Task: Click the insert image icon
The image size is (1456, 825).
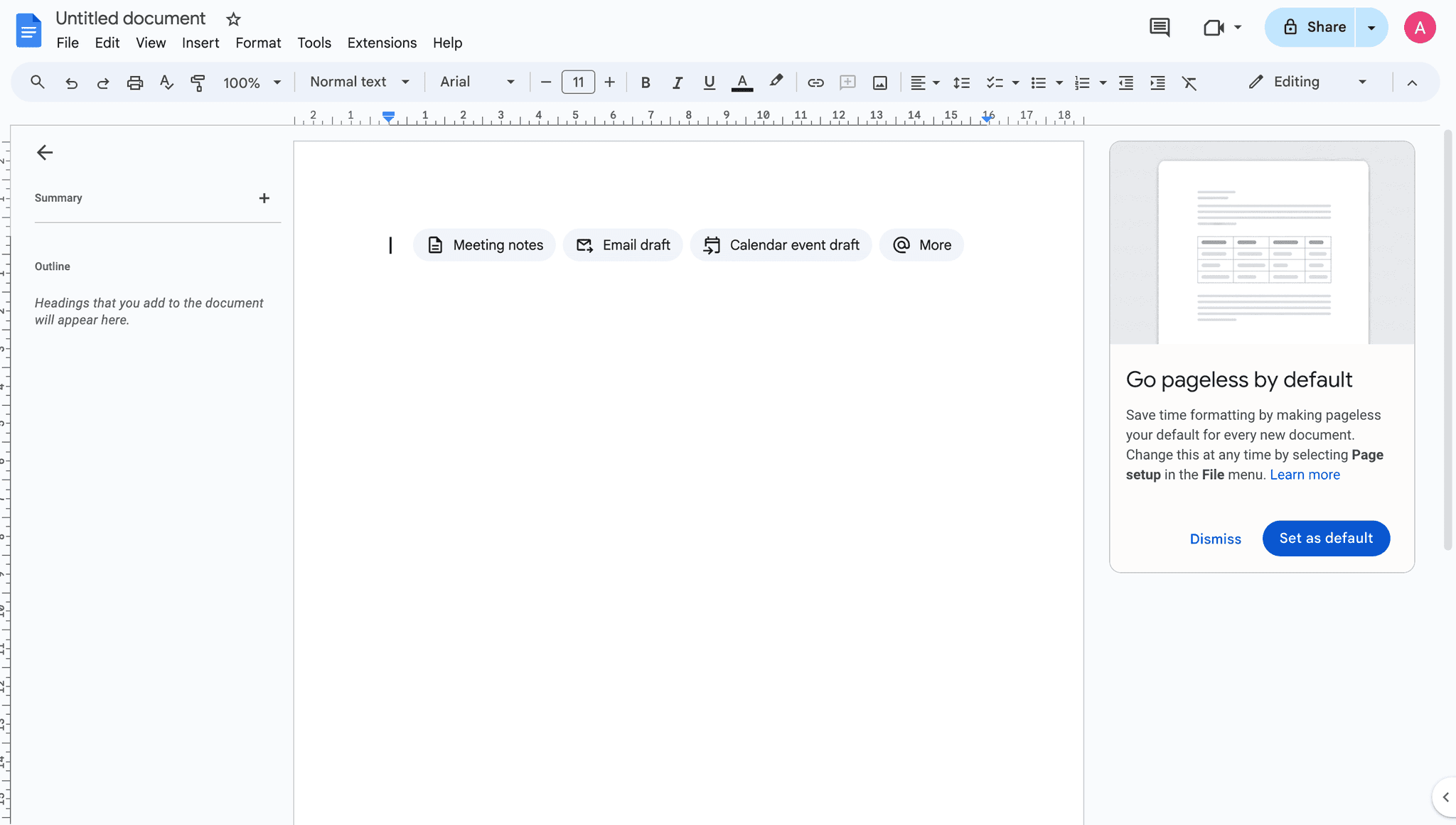Action: tap(879, 82)
